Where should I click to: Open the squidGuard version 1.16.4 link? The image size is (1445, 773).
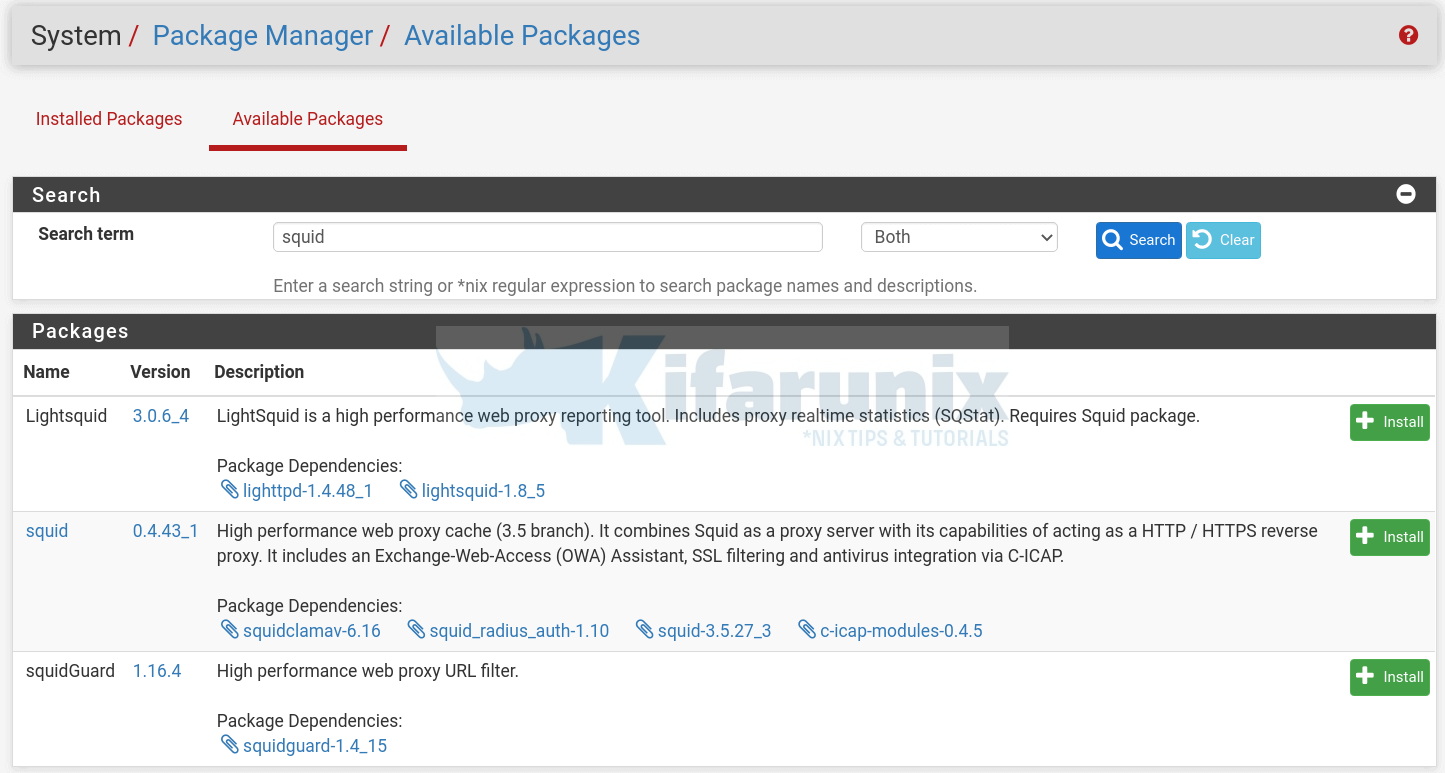[157, 671]
